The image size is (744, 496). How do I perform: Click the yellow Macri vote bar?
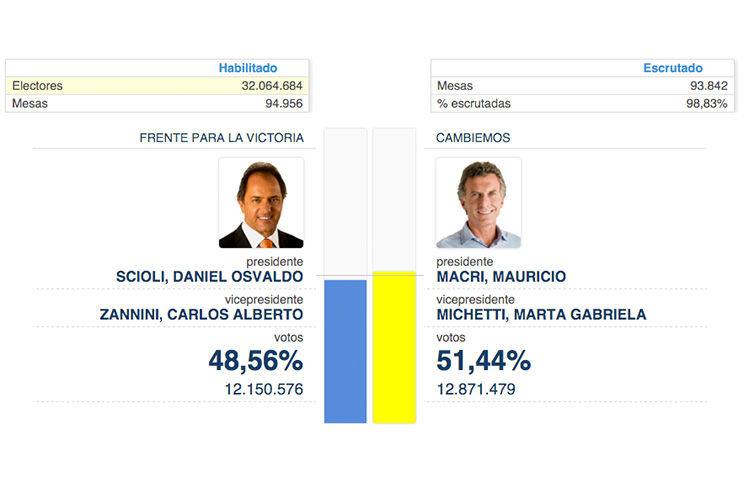click(x=394, y=347)
